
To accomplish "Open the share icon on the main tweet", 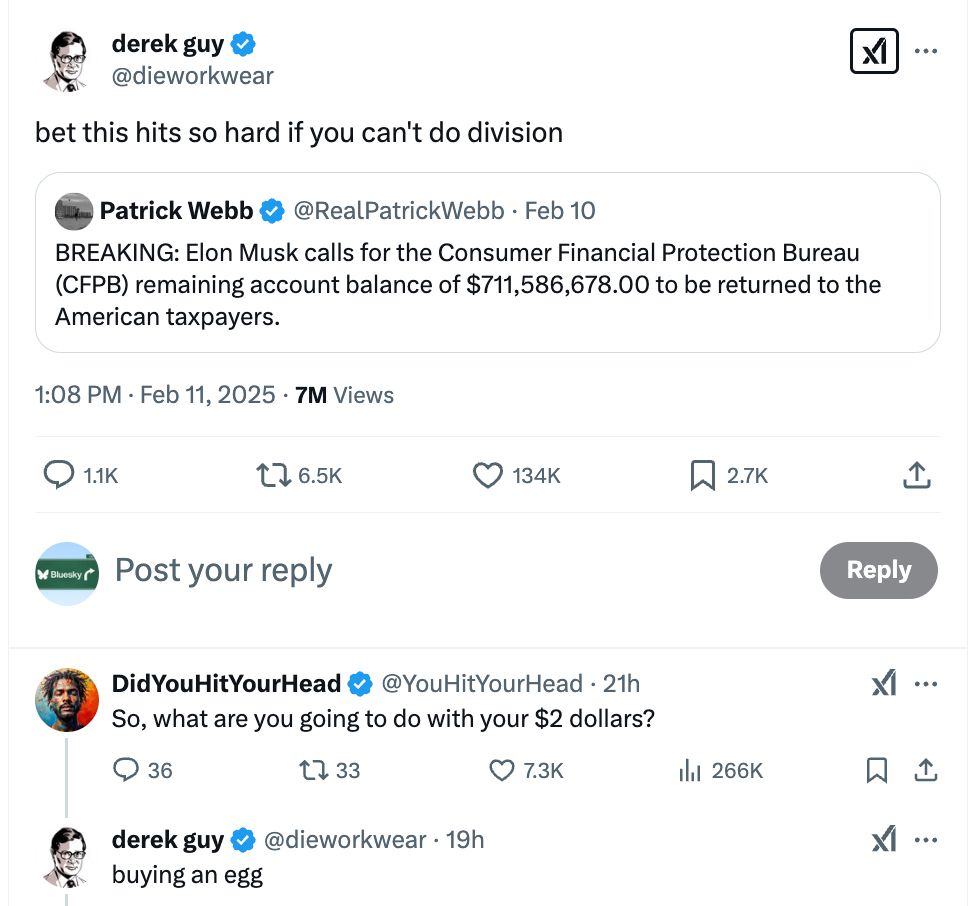I will coord(916,475).
